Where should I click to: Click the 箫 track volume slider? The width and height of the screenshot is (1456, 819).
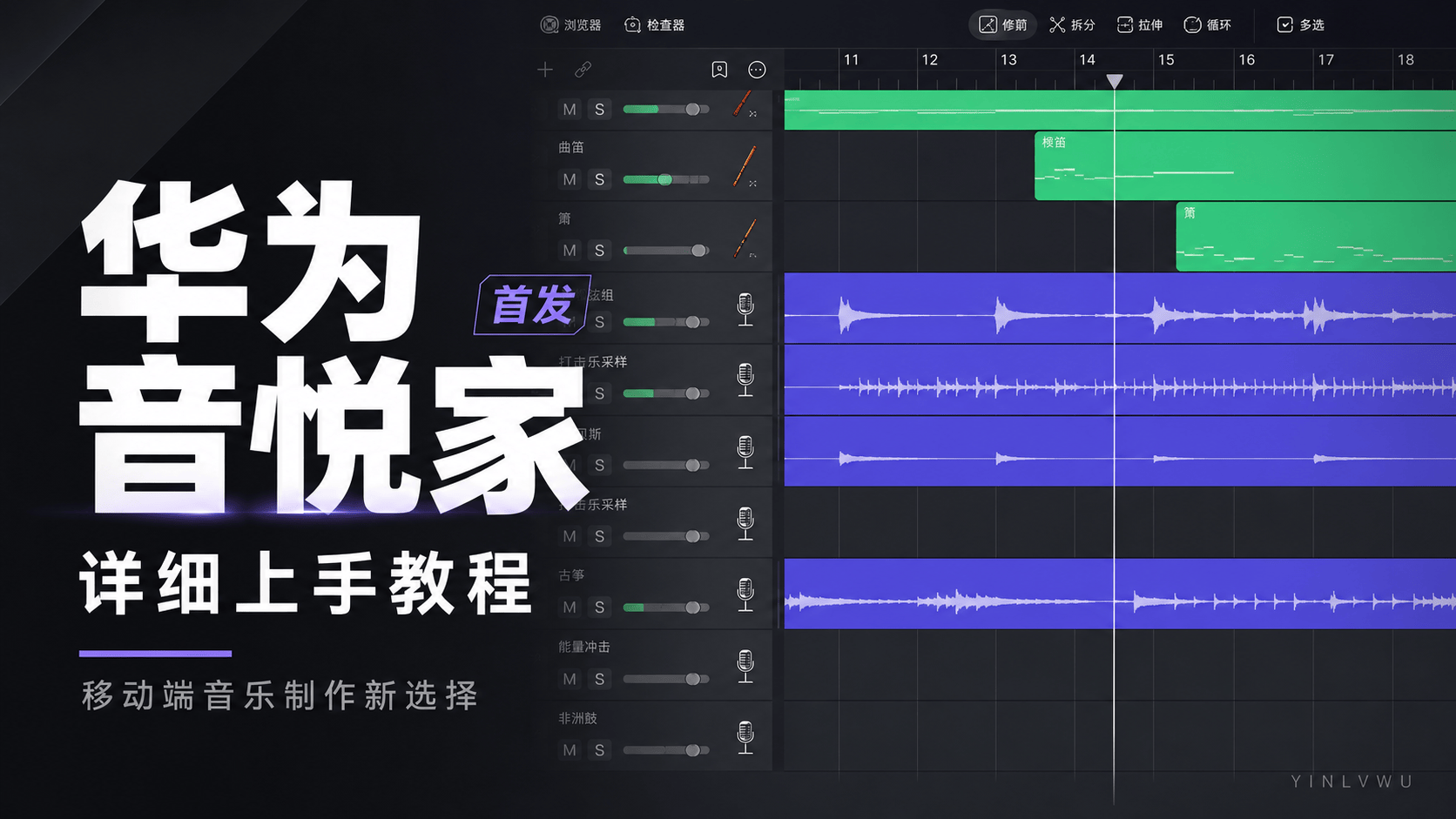coord(666,251)
